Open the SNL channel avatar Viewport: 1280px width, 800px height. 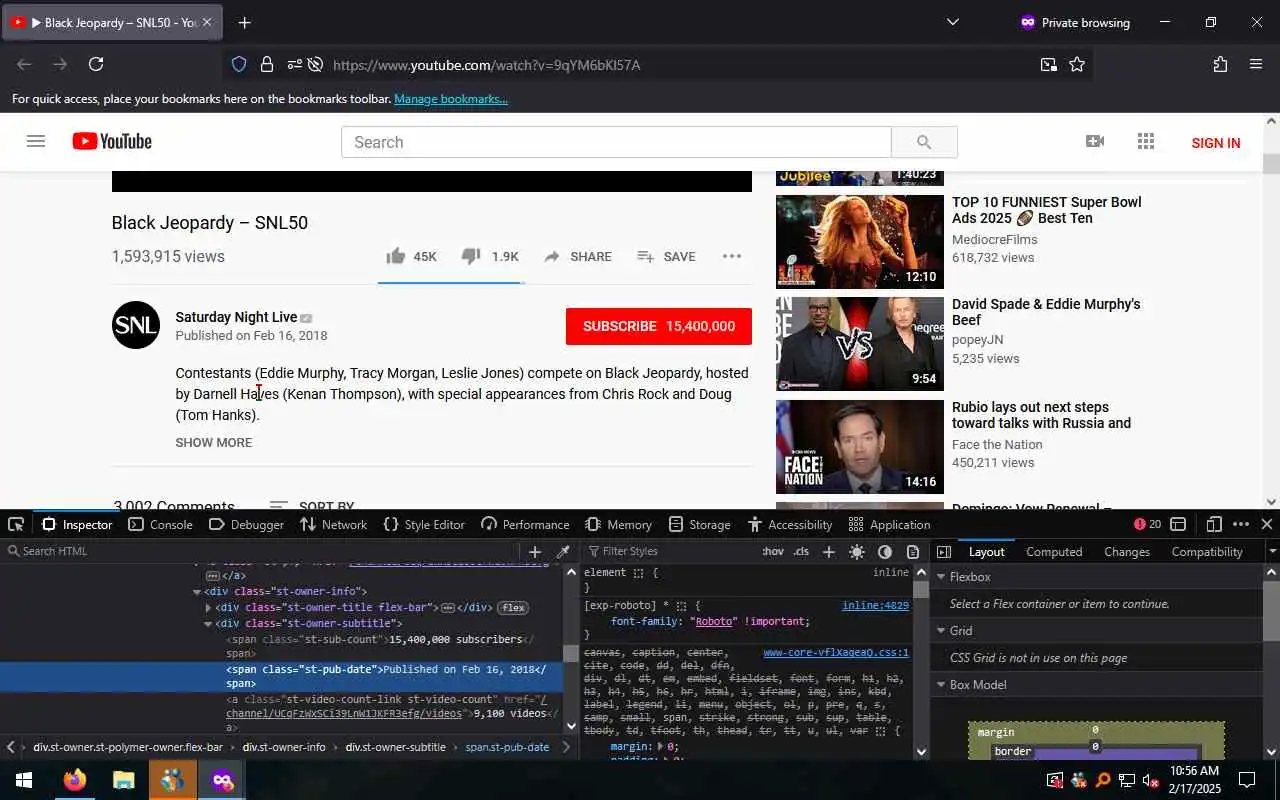(136, 325)
